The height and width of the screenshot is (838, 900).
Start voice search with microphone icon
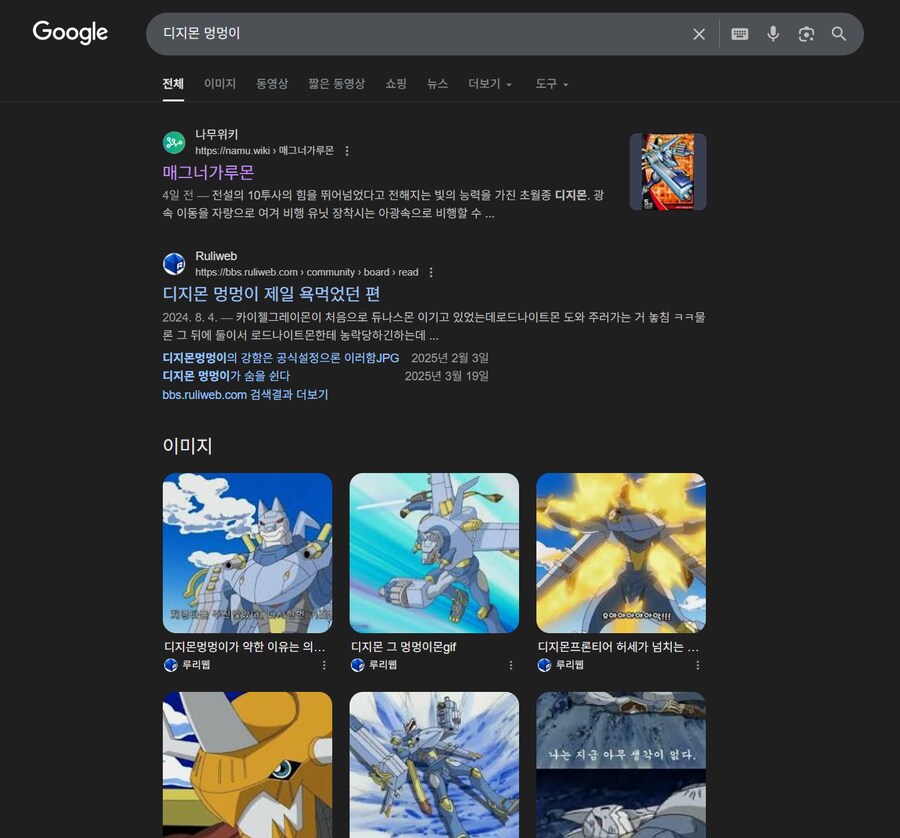click(773, 34)
